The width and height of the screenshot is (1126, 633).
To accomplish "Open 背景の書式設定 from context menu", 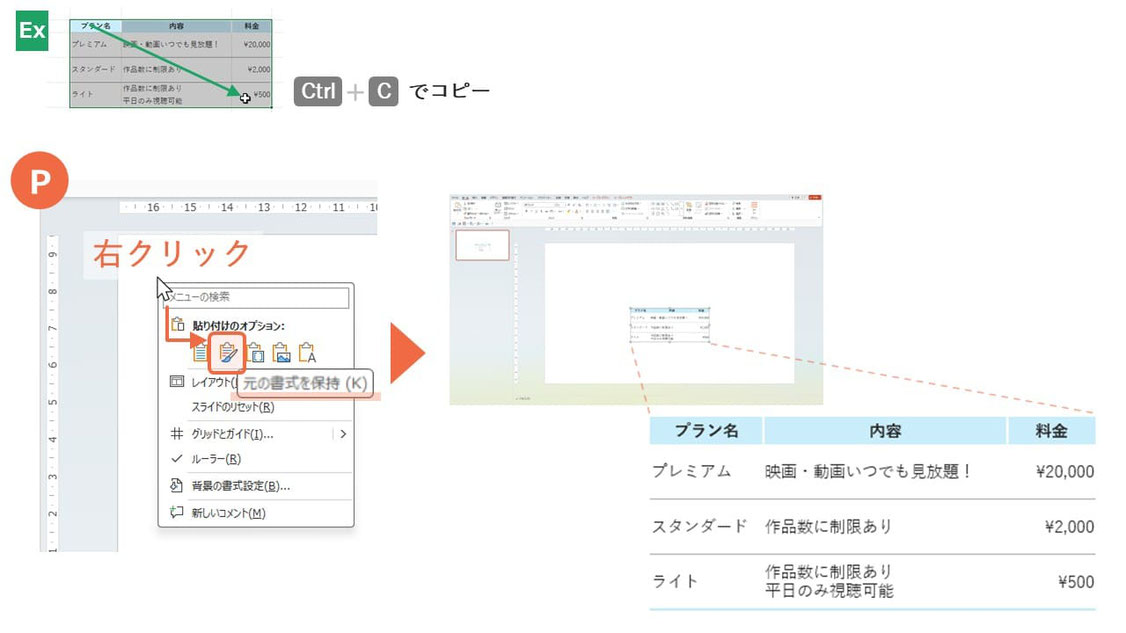I will tap(241, 486).
